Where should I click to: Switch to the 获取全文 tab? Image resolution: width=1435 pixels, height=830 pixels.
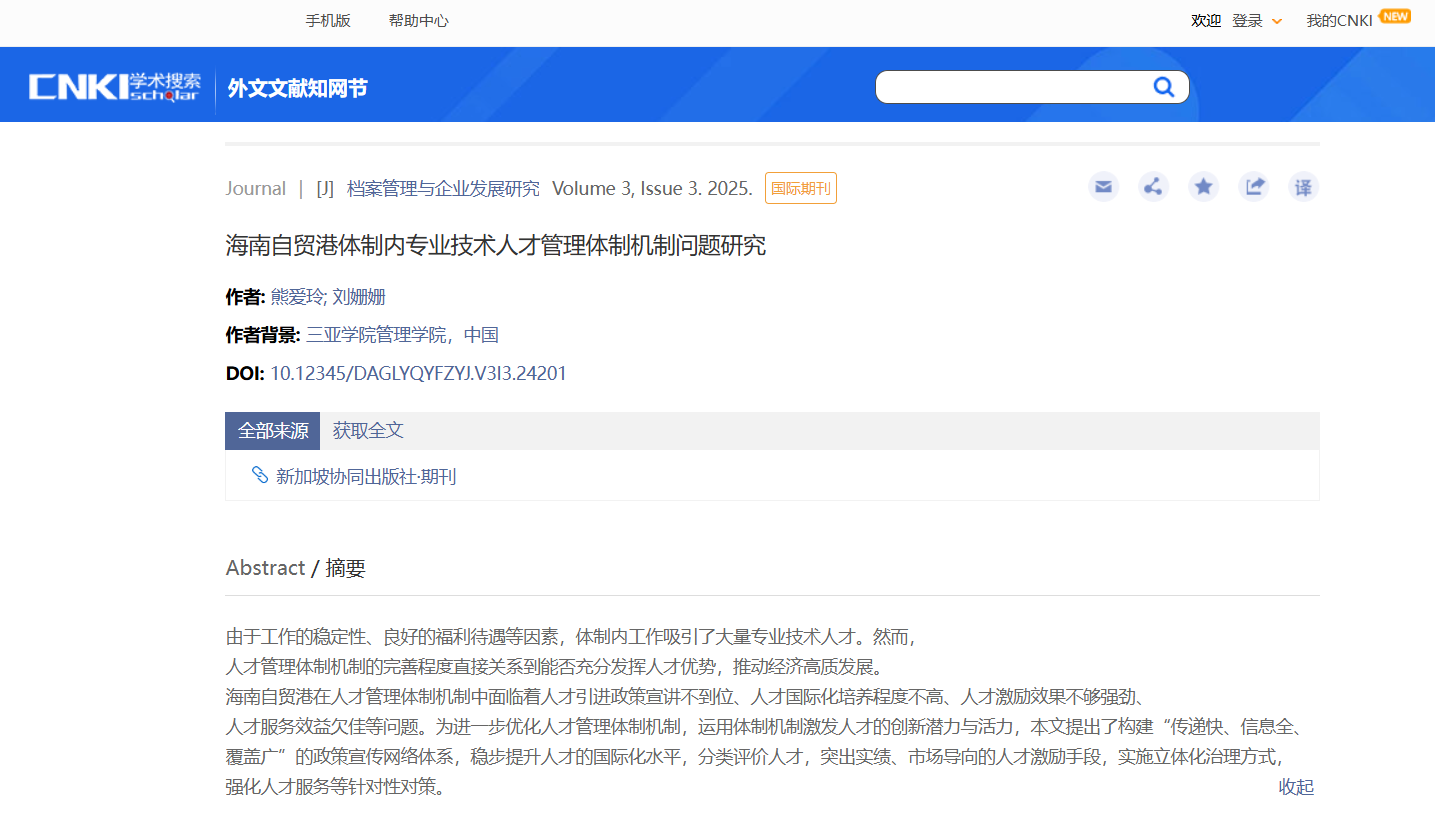pos(368,431)
